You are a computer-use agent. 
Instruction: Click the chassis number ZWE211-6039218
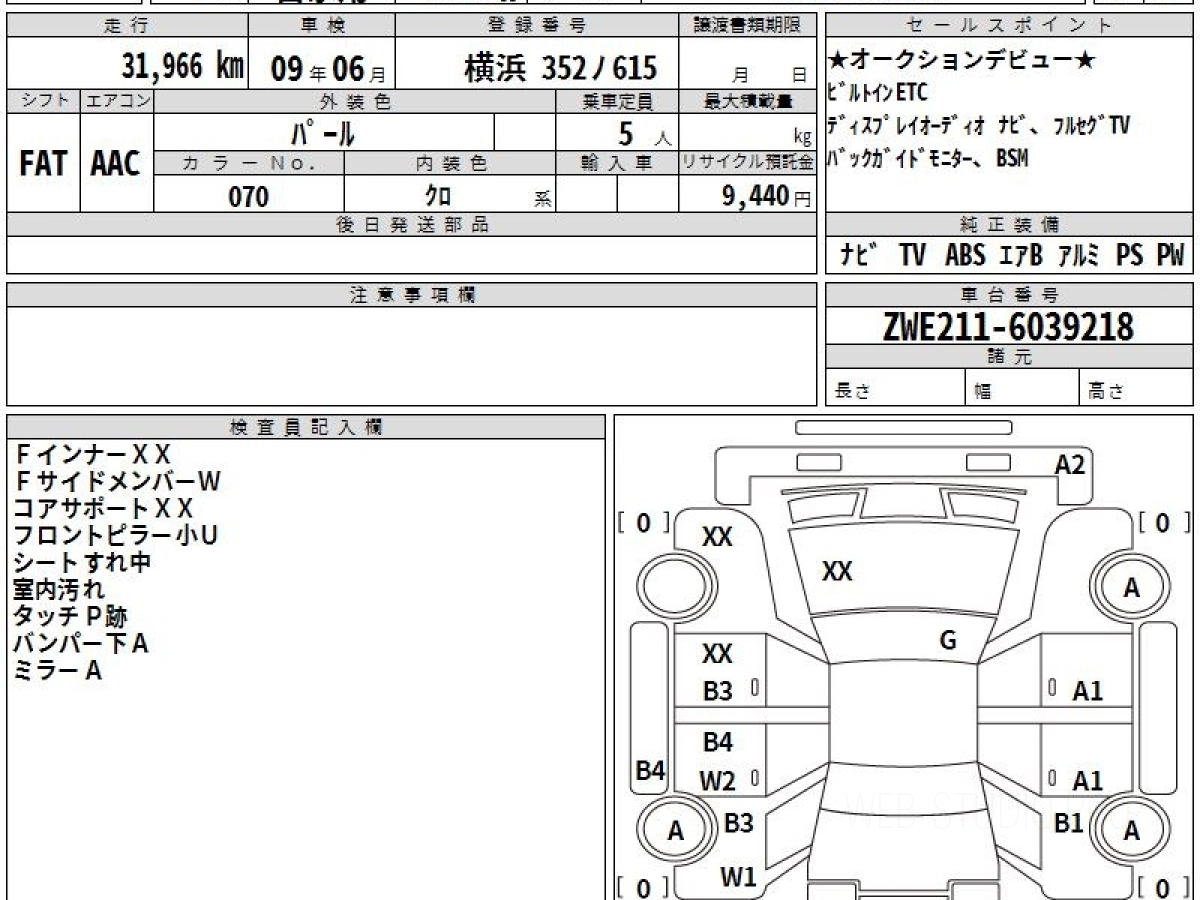tap(1008, 326)
